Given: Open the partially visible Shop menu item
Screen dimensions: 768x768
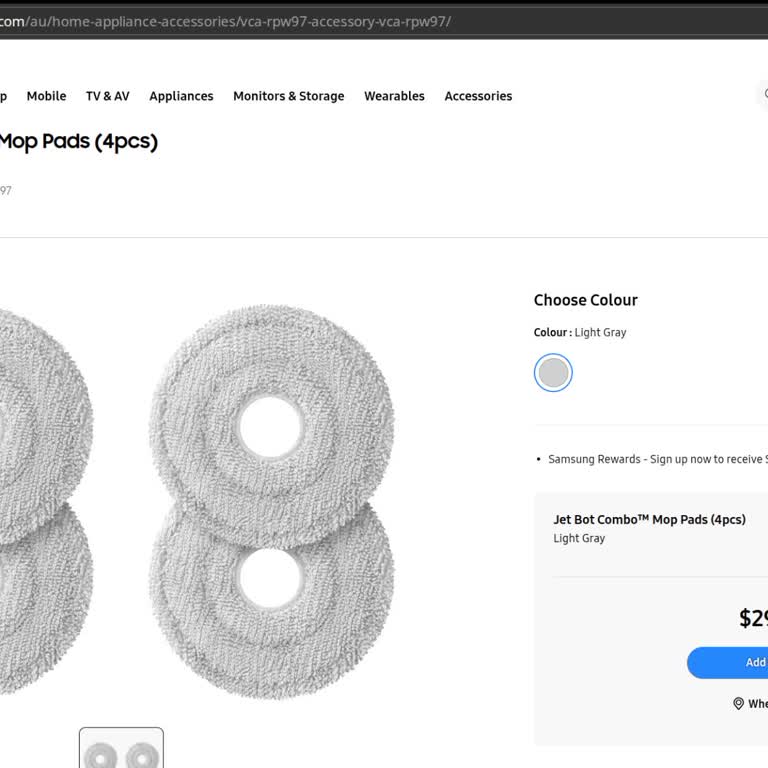Looking at the screenshot, I should 3,96.
